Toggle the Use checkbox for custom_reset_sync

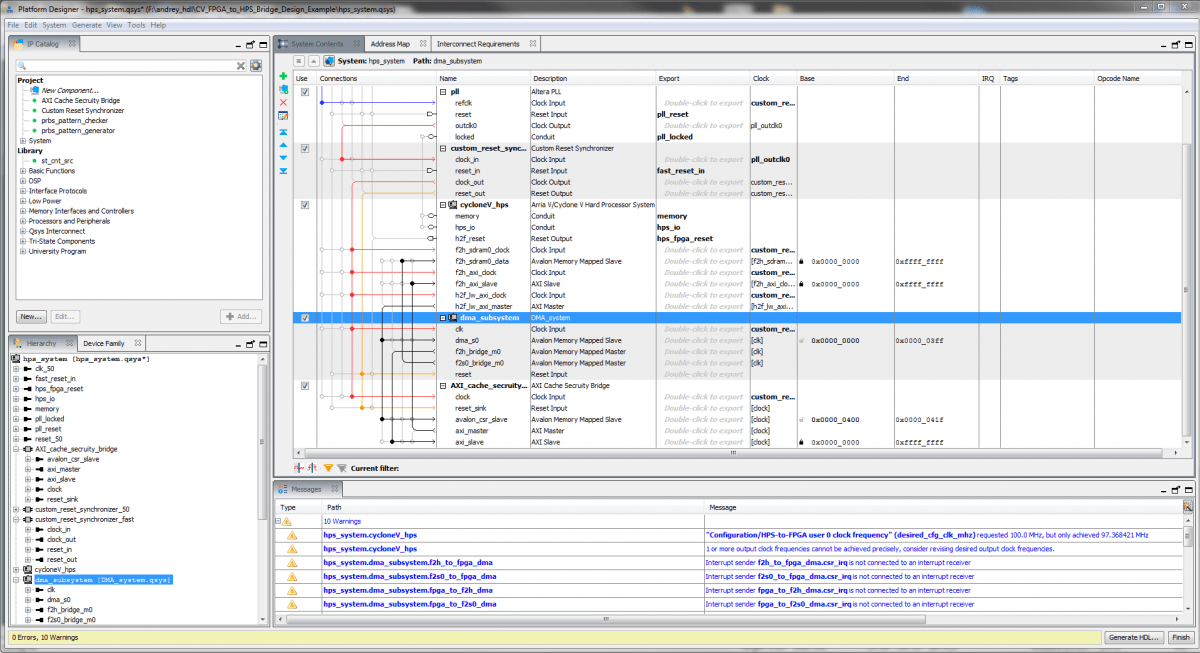click(305, 148)
